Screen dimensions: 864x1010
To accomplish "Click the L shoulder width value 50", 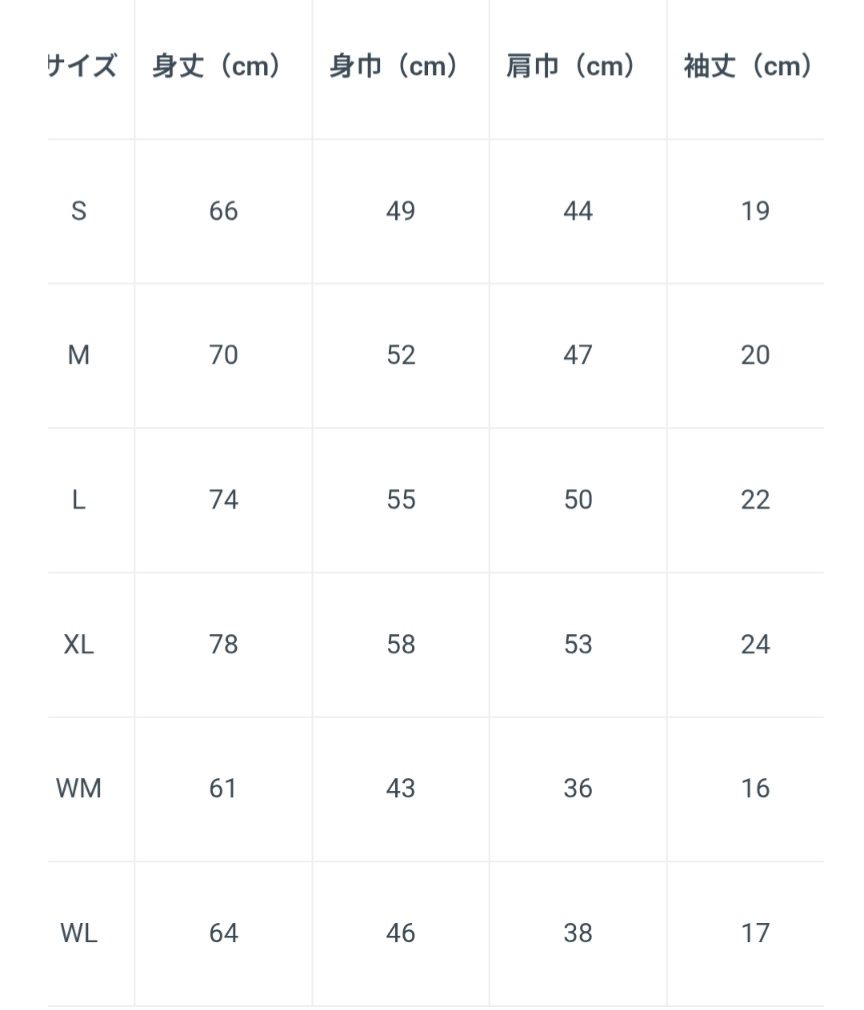I will [578, 500].
